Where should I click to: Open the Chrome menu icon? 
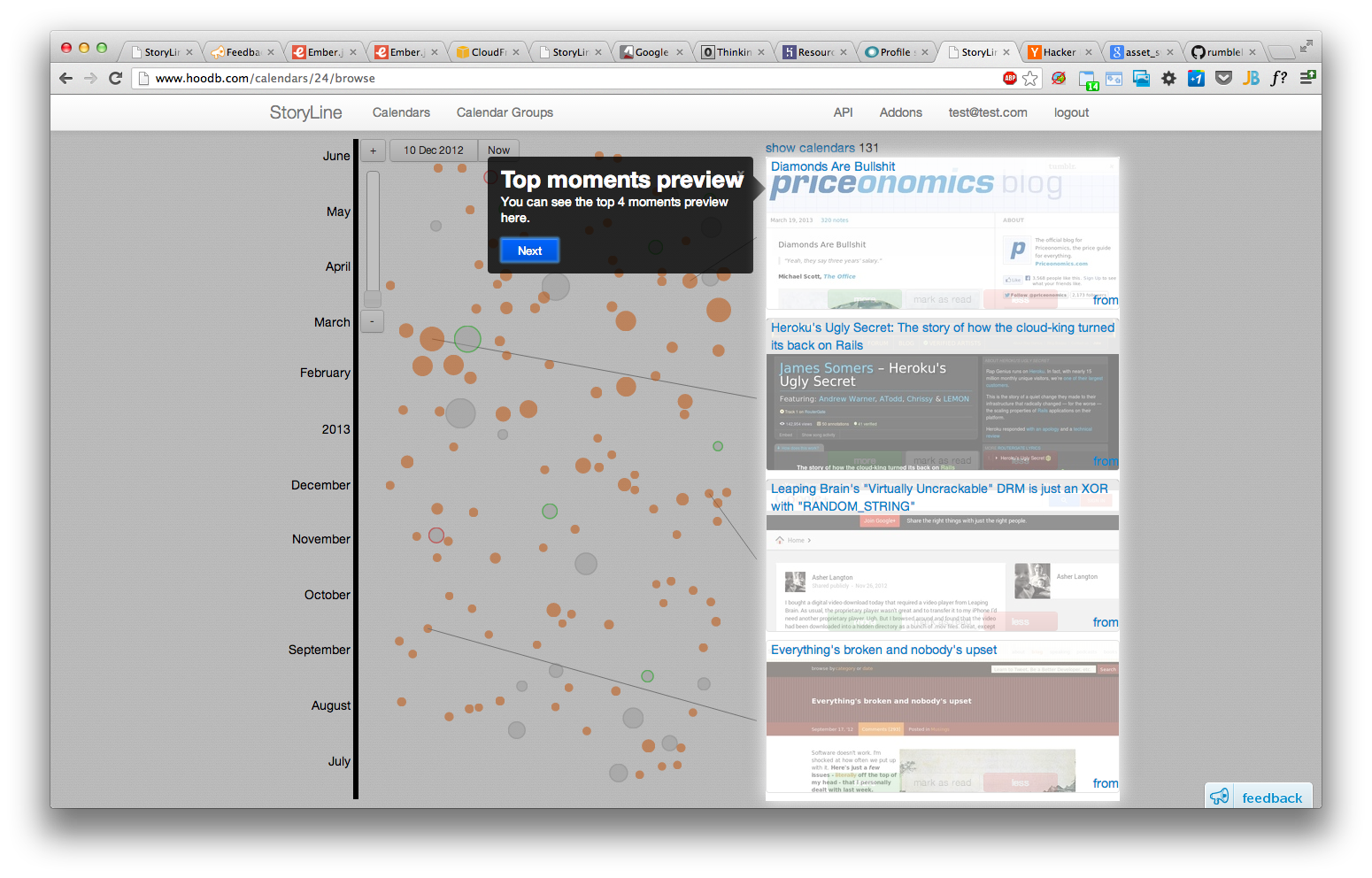click(1307, 78)
